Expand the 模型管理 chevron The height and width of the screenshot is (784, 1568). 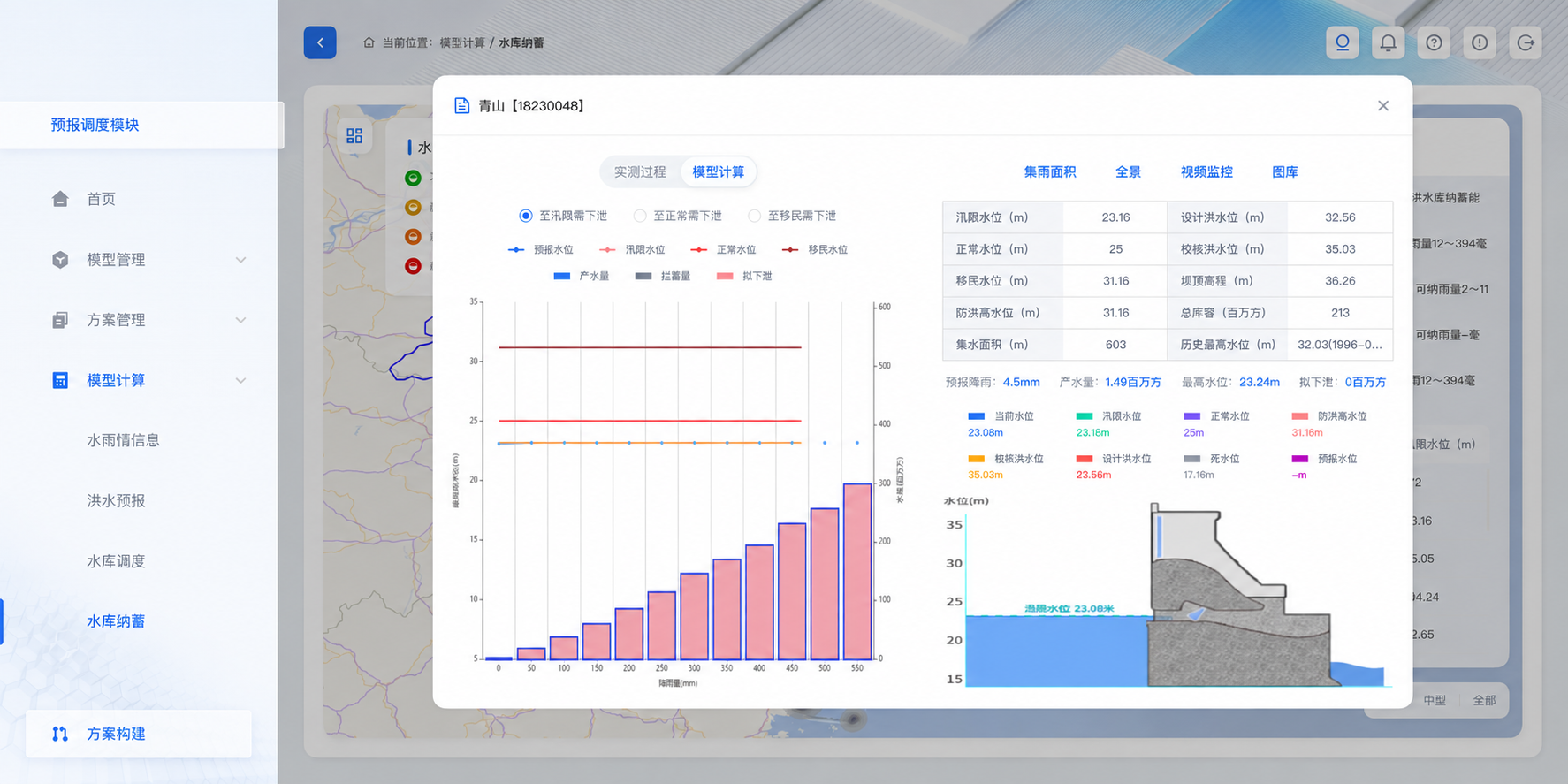click(240, 260)
